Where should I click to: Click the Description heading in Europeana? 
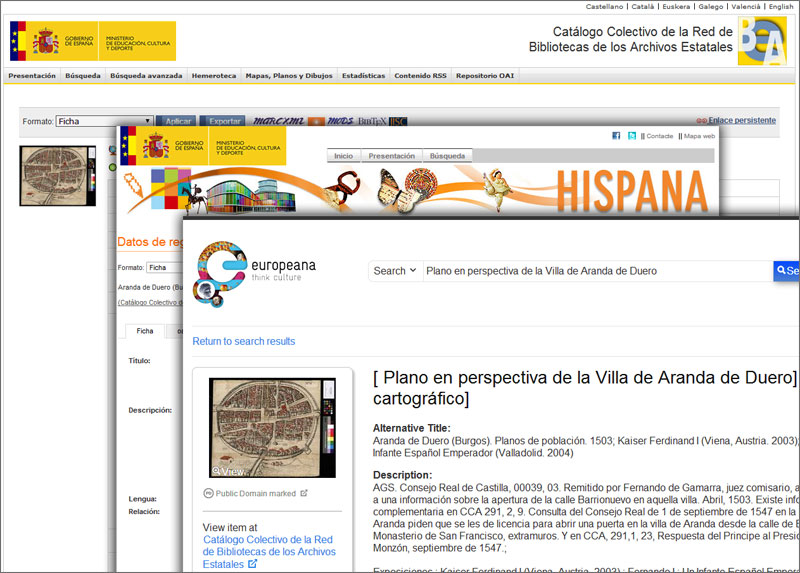pos(403,475)
